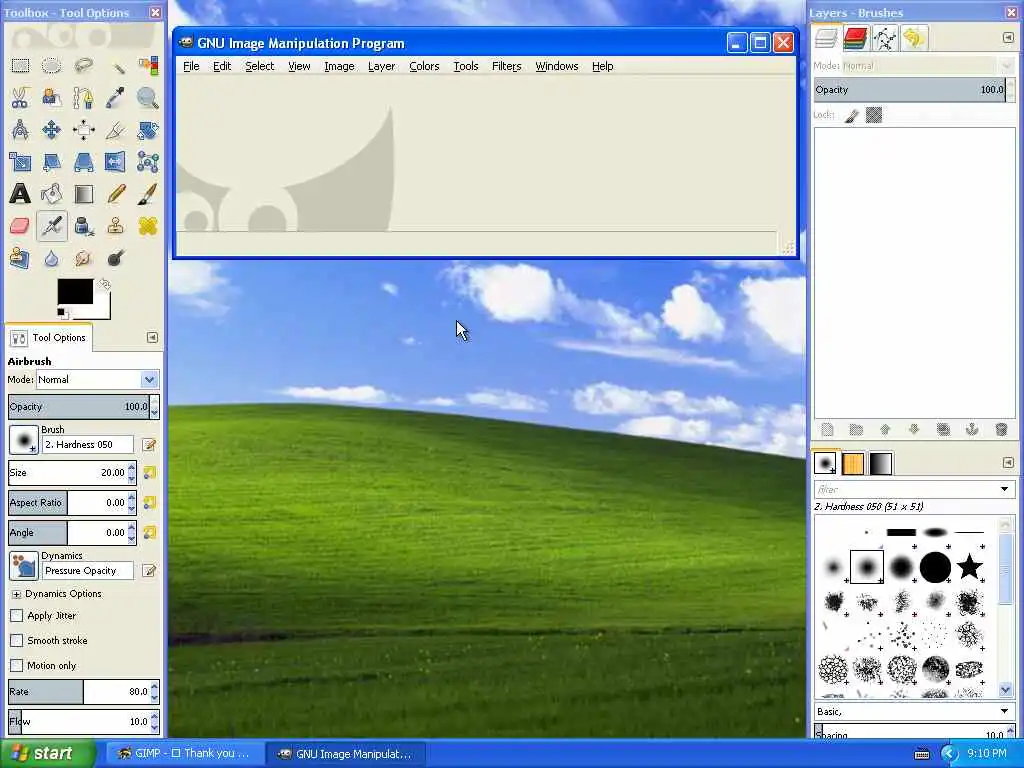Open the Filters menu
The image size is (1024, 768).
pyautogui.click(x=506, y=66)
